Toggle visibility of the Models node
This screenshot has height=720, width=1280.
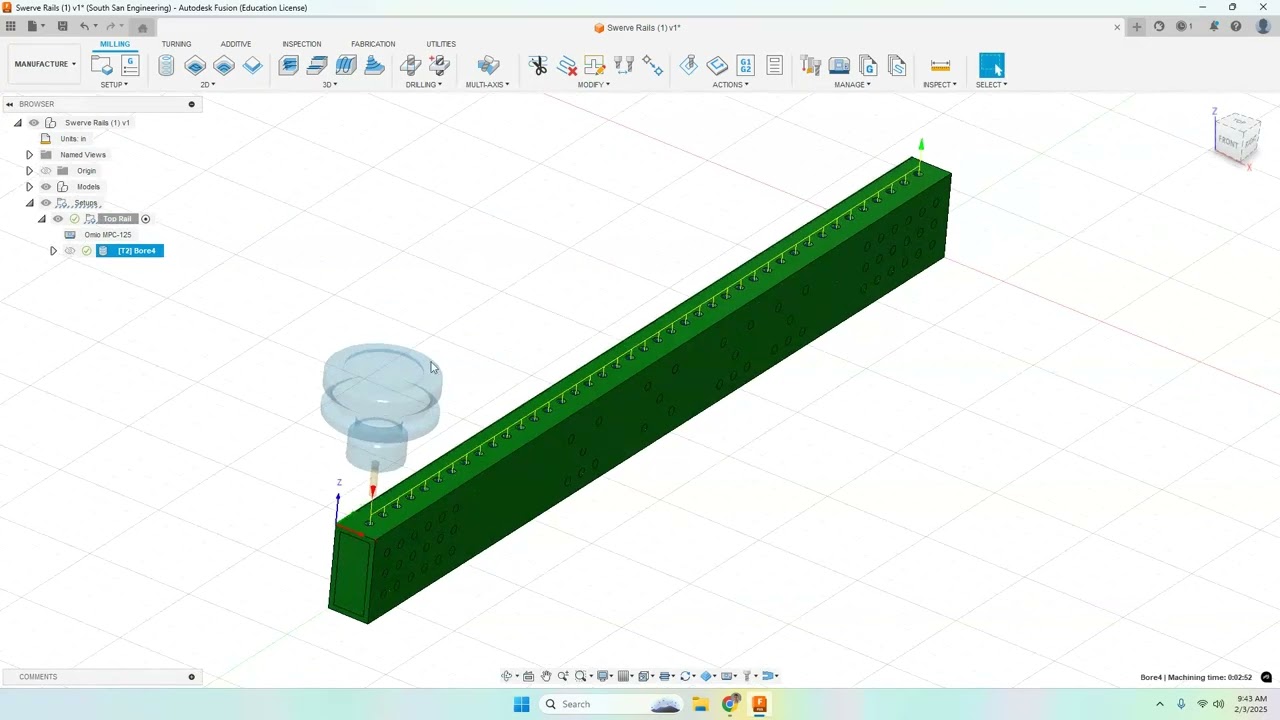pos(46,187)
